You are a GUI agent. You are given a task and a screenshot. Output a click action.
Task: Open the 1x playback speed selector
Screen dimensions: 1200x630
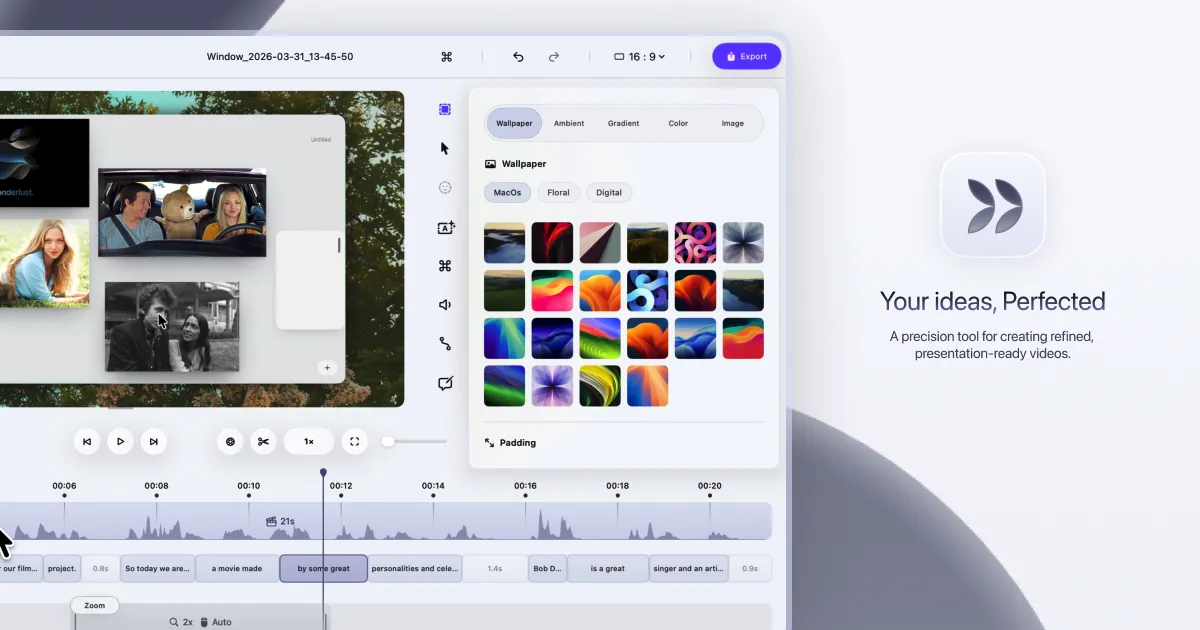click(x=309, y=441)
